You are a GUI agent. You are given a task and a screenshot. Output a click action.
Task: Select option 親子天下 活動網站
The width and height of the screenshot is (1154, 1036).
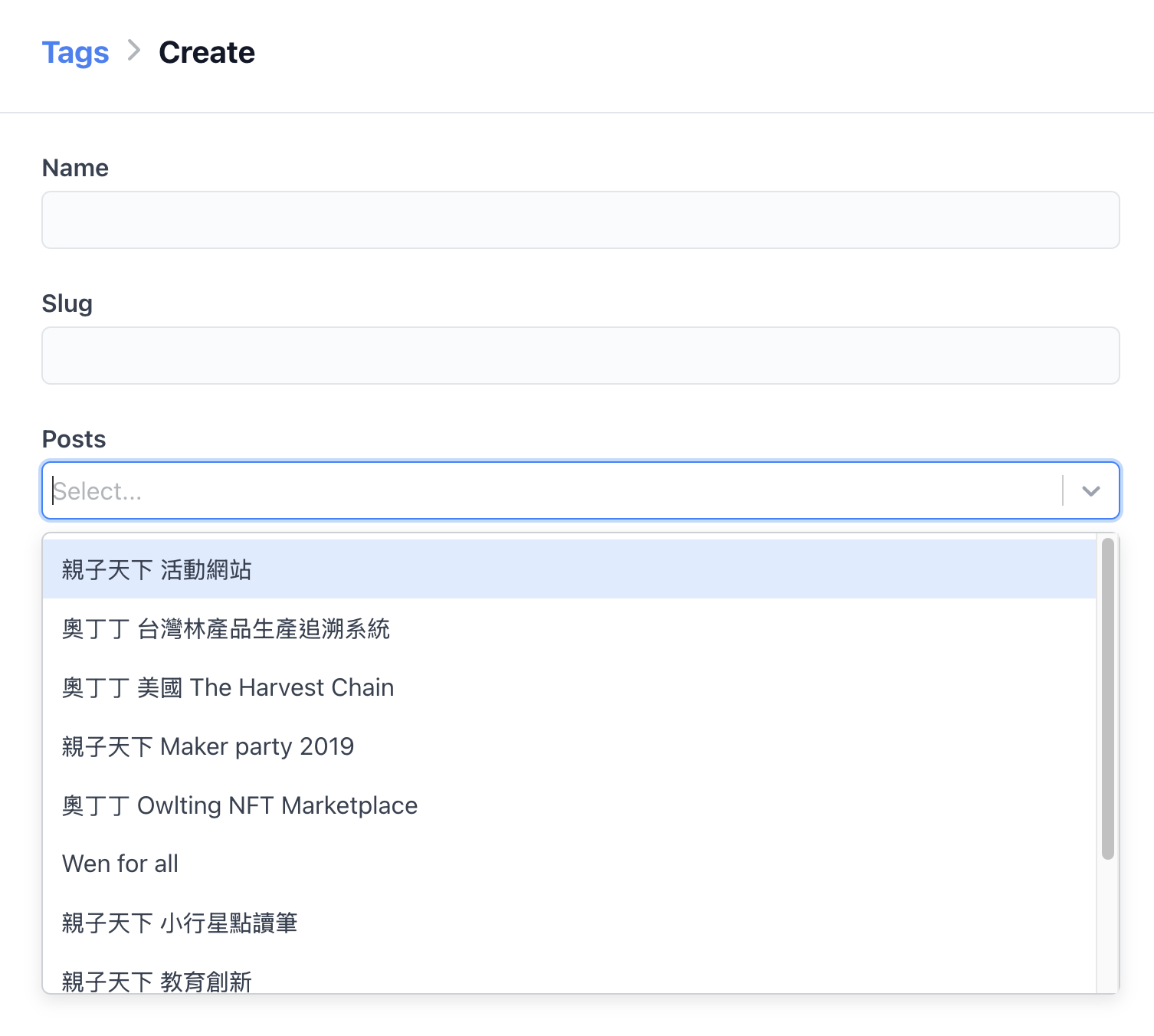point(569,569)
